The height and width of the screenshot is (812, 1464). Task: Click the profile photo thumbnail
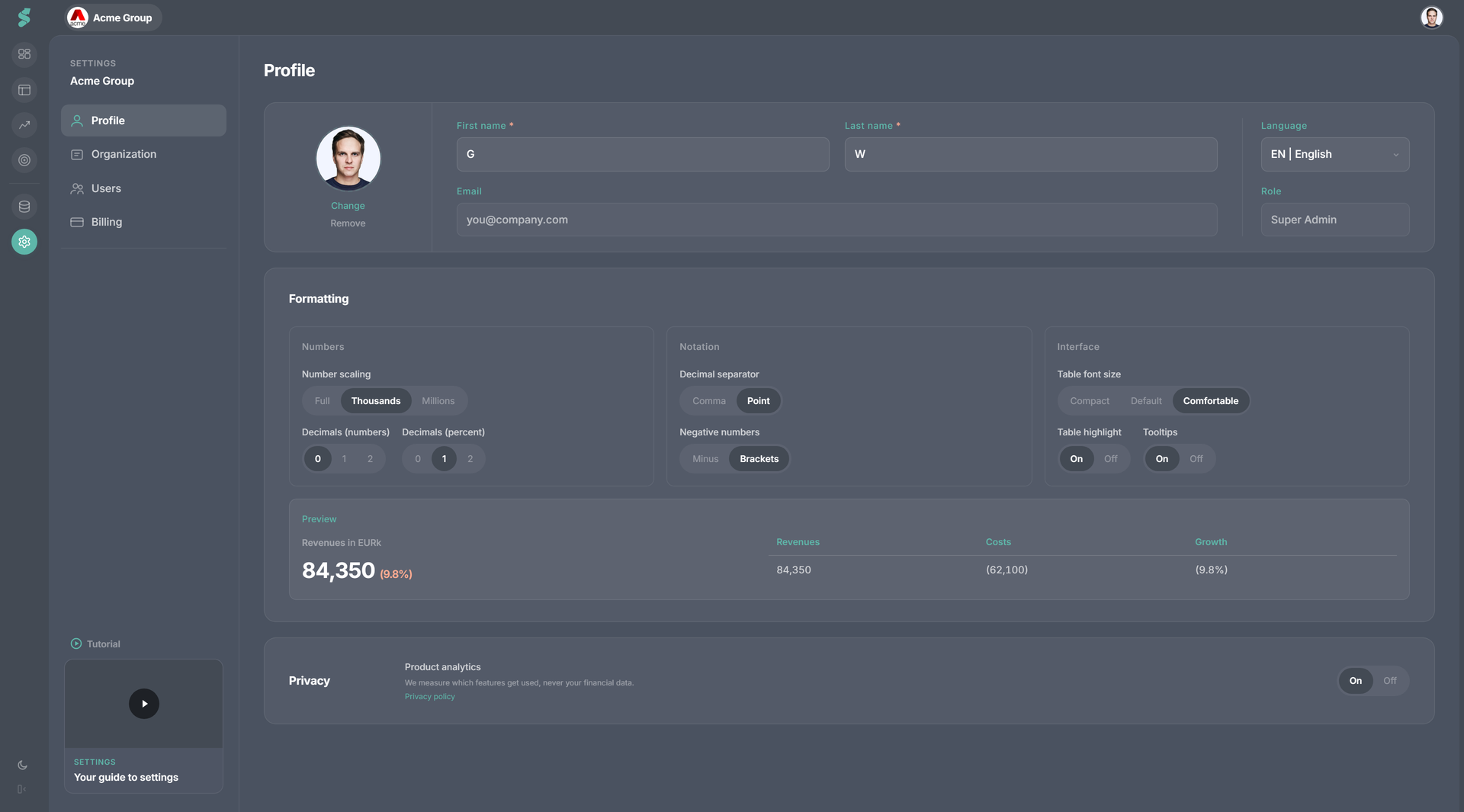pyautogui.click(x=348, y=159)
